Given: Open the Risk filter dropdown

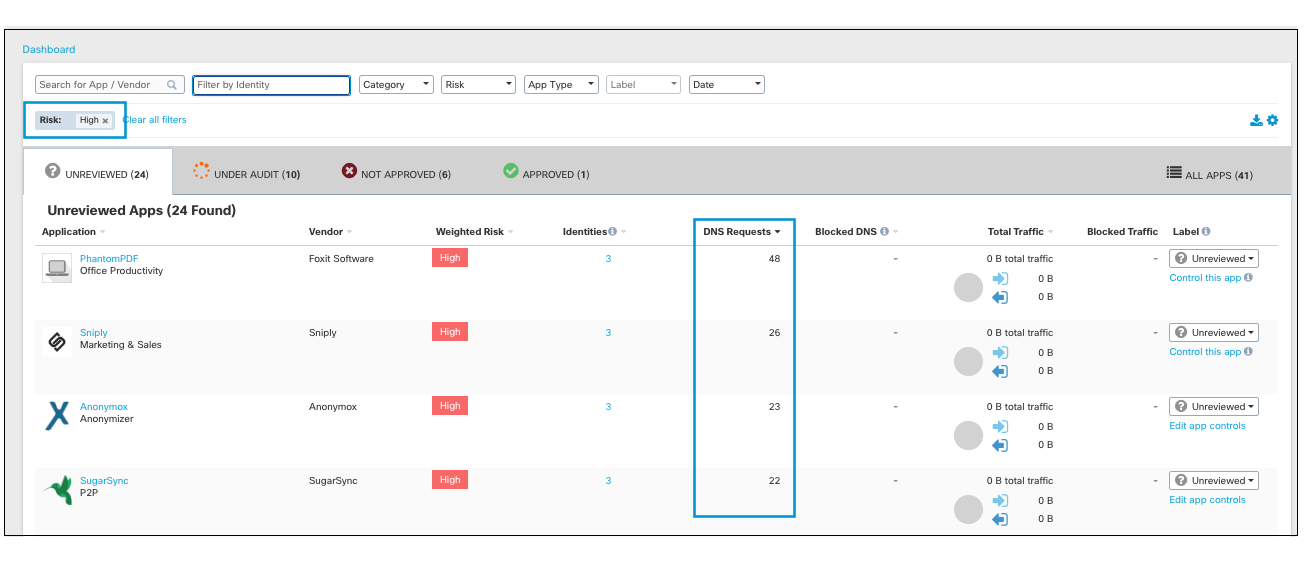Looking at the screenshot, I should point(478,85).
